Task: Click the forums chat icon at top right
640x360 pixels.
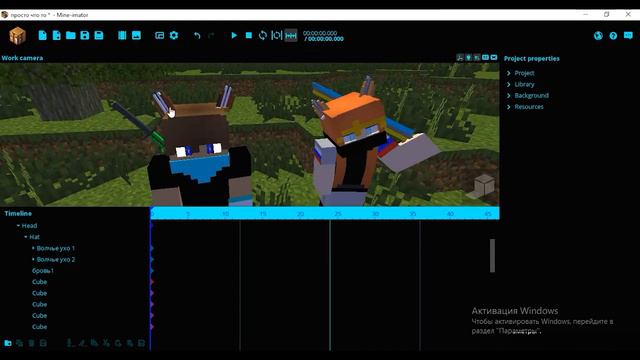Action: (x=628, y=36)
